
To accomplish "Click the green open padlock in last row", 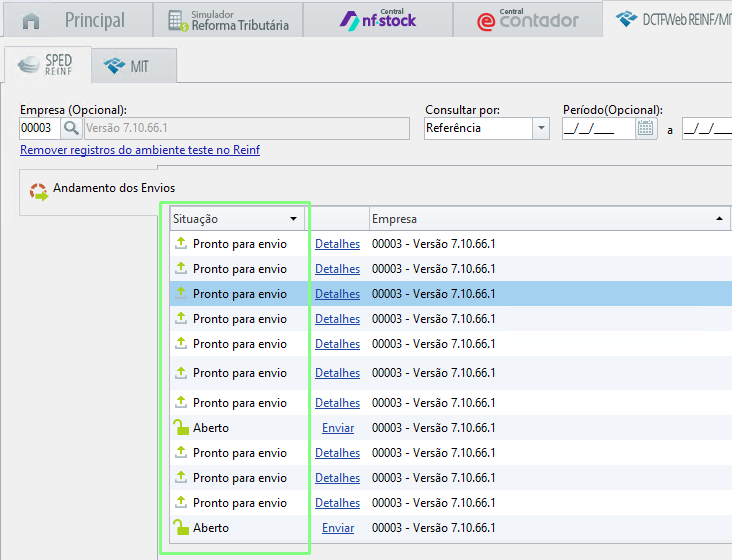I will pyautogui.click(x=181, y=528).
